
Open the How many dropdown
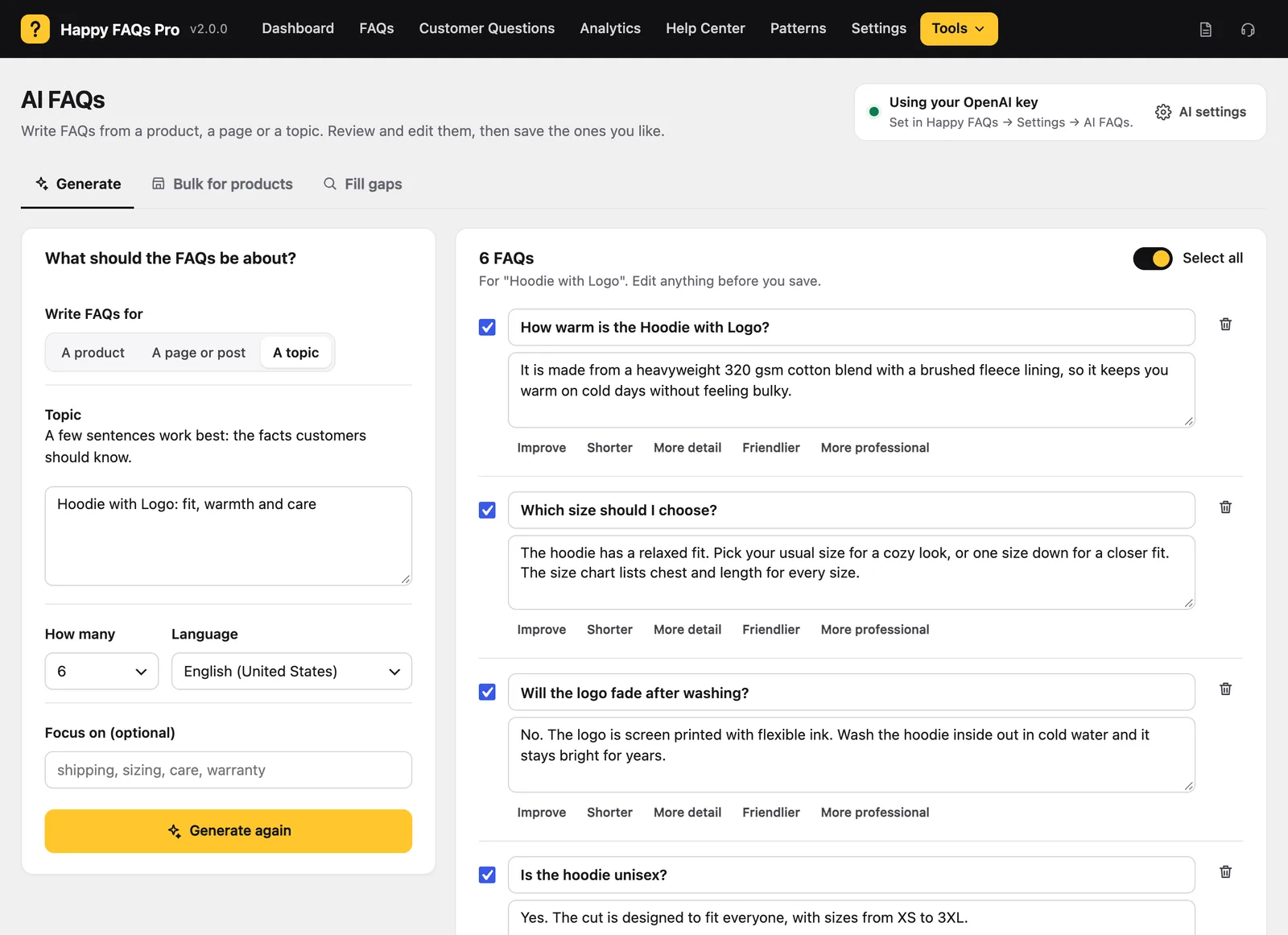pos(101,672)
